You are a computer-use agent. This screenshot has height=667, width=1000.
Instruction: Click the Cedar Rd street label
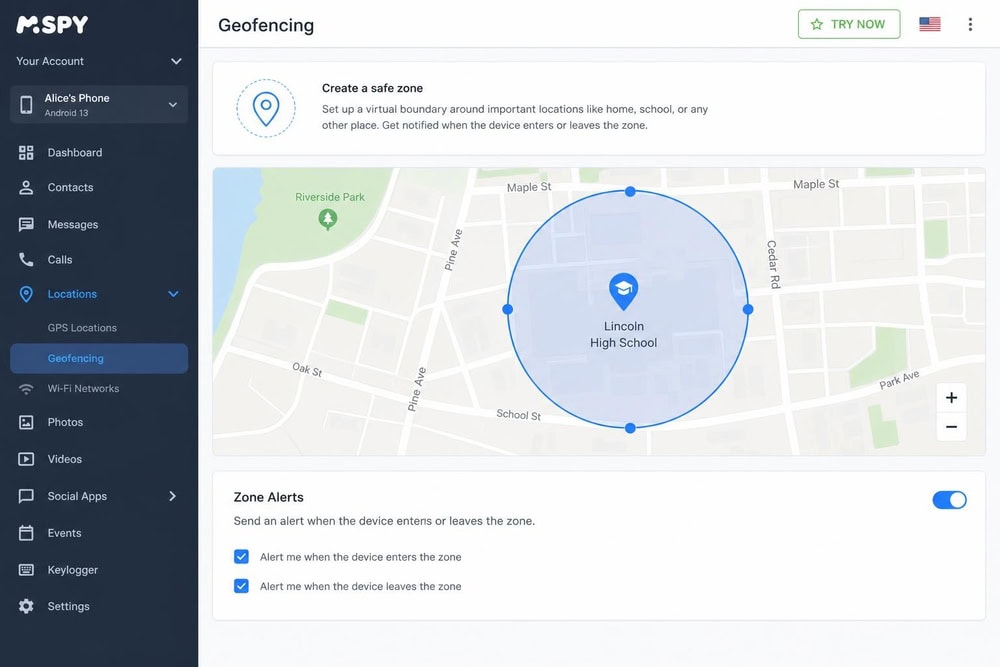click(x=773, y=265)
